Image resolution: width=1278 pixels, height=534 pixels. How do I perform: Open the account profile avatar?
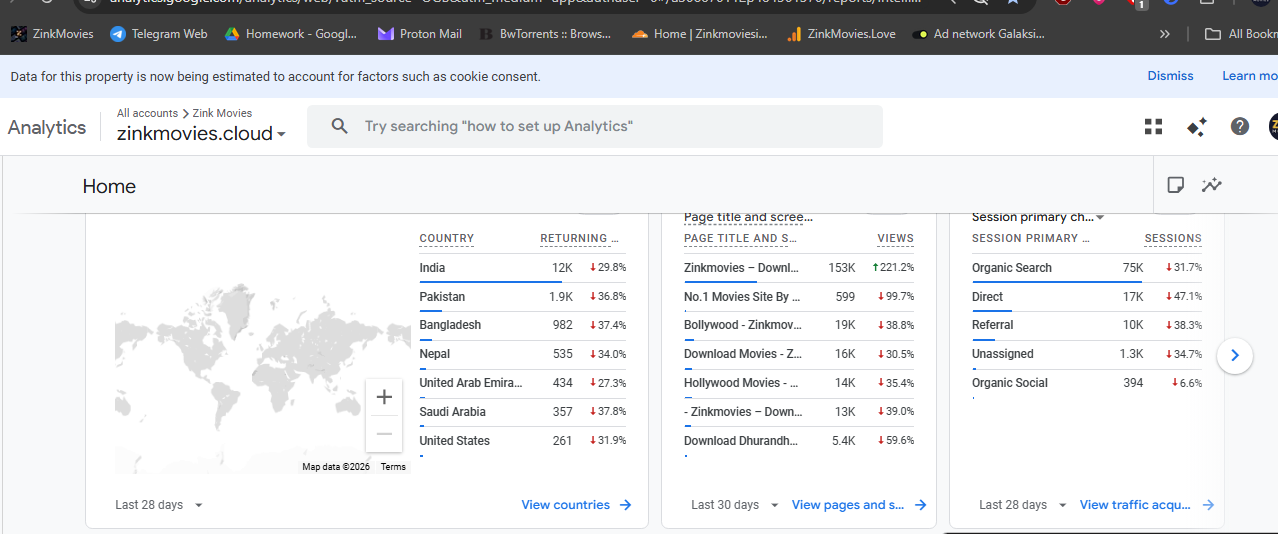(x=1272, y=126)
